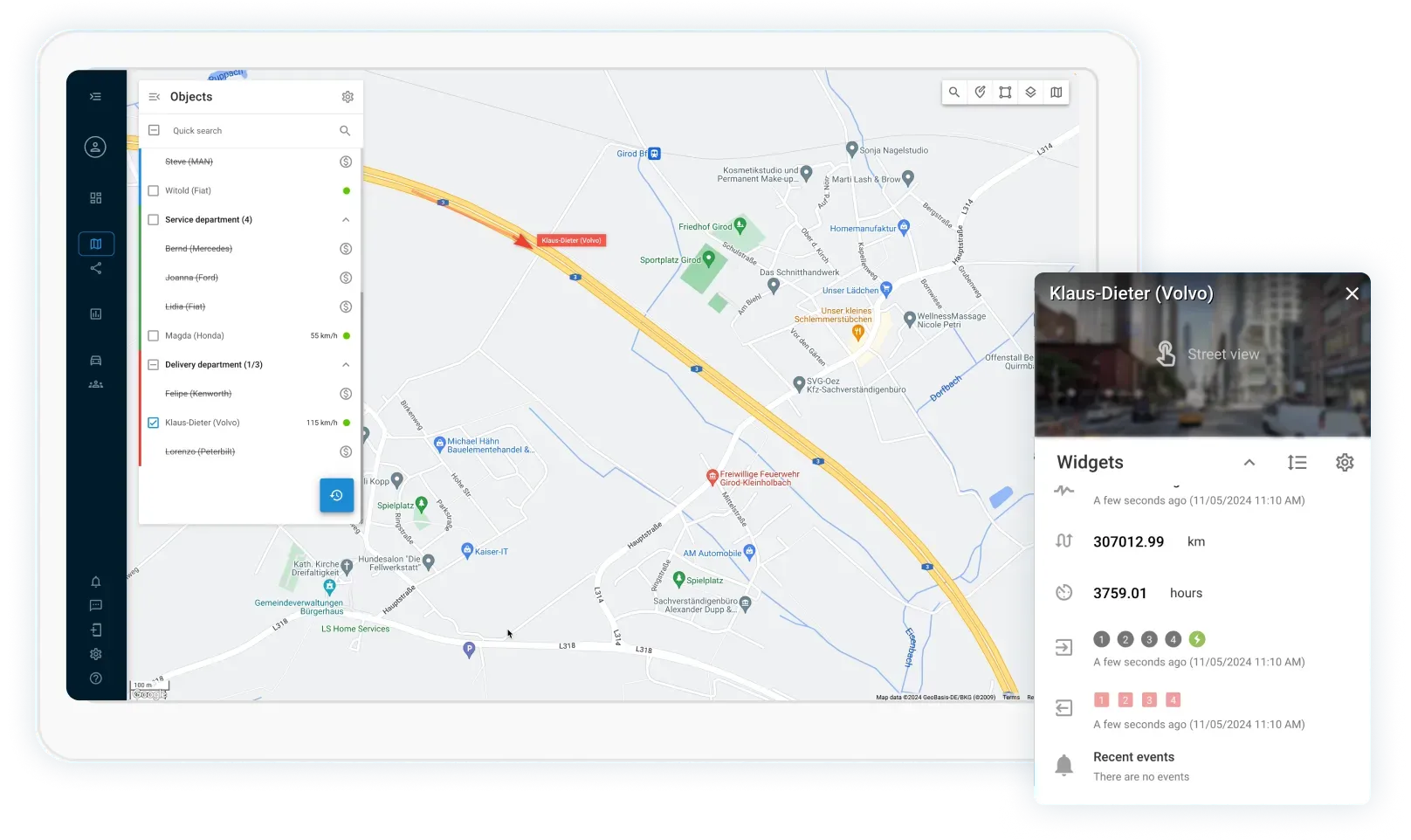Open the map layers icon
This screenshot has width=1411, height=840.
(x=1030, y=93)
